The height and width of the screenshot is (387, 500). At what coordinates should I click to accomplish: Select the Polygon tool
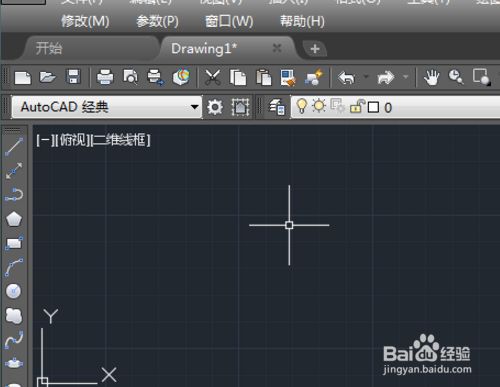[x=14, y=219]
